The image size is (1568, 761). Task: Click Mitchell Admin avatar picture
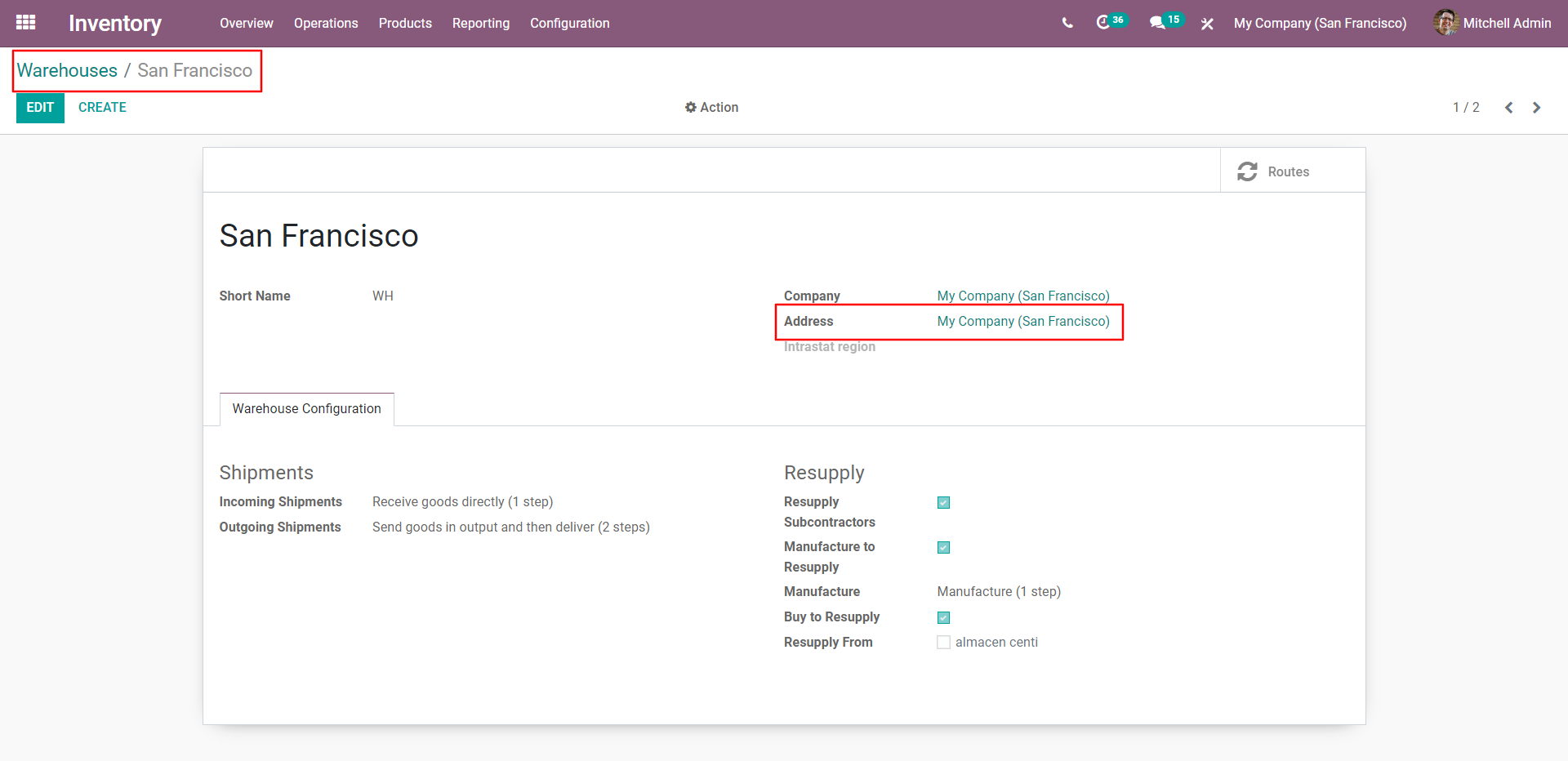click(1445, 23)
